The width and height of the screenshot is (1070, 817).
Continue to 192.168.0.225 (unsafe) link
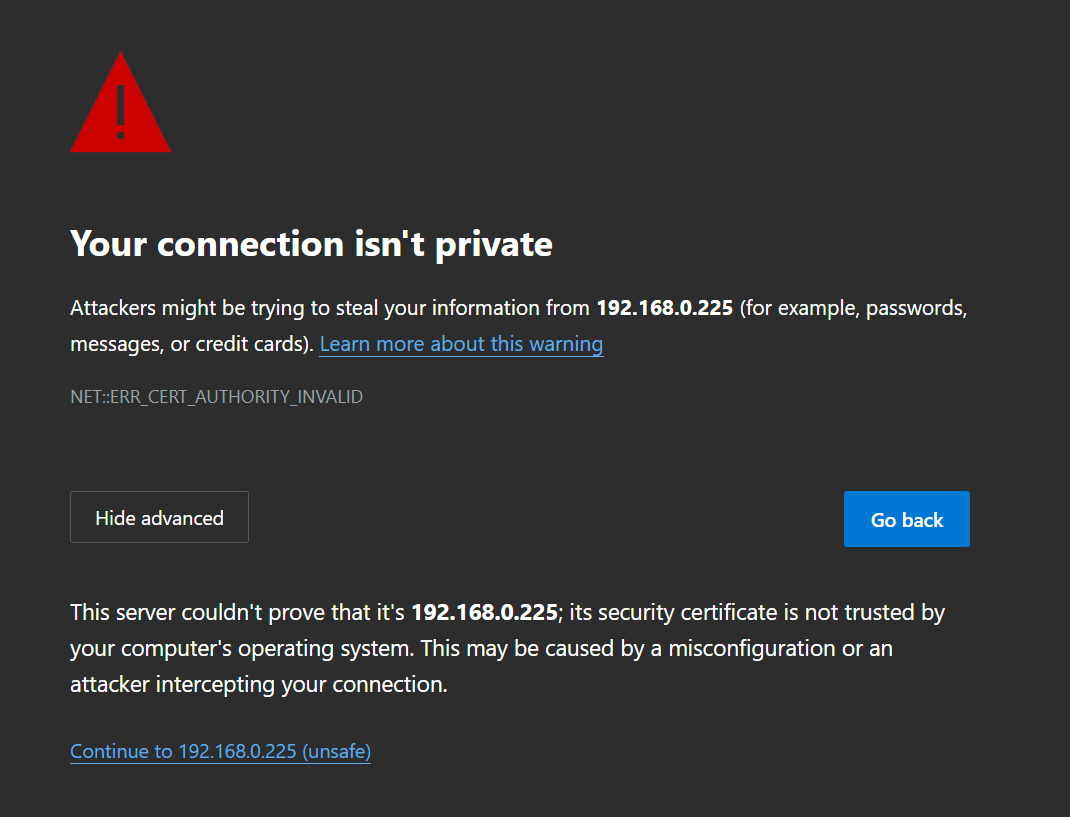tap(220, 751)
